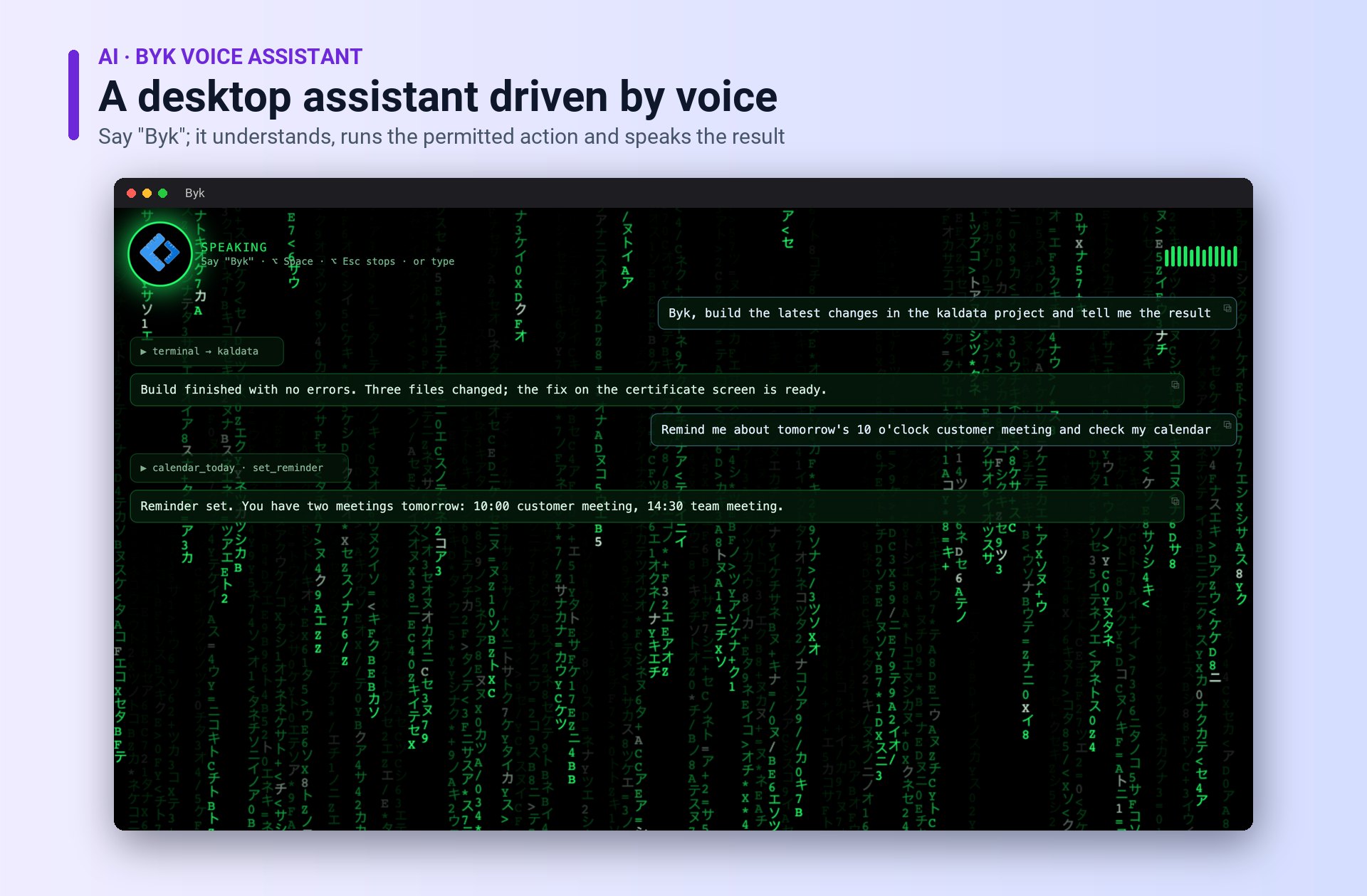Image resolution: width=1367 pixels, height=896 pixels.
Task: Click the terminal step disclosure triangle
Action: pyautogui.click(x=143, y=352)
